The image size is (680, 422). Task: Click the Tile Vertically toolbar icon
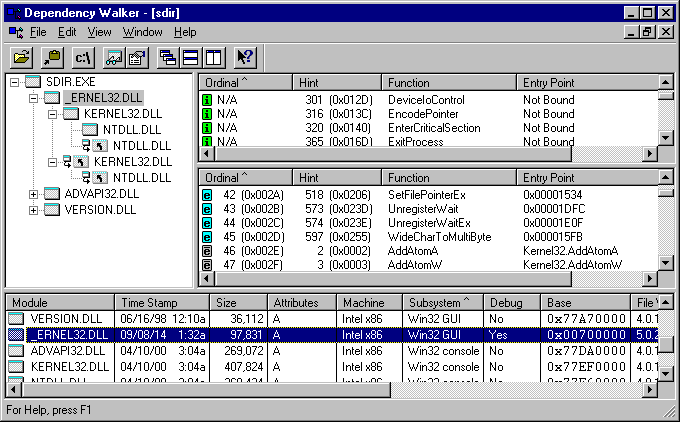point(213,57)
